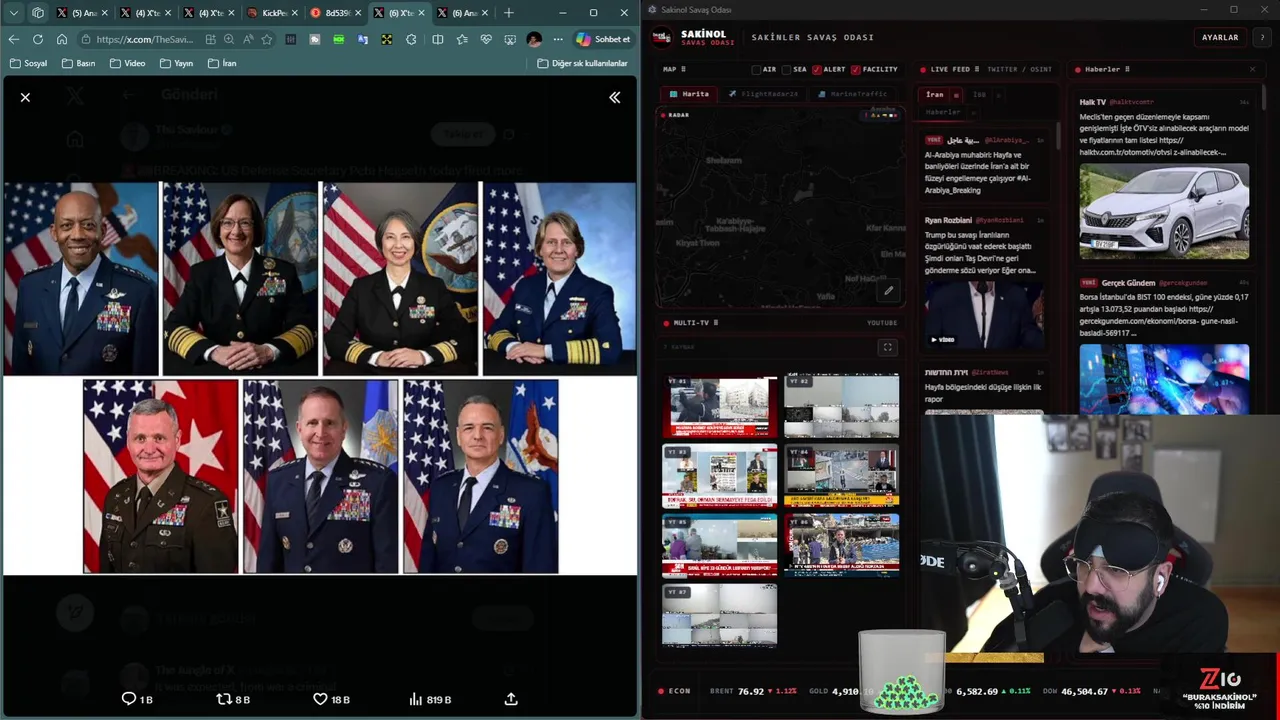
Task: Select the Harita map tab
Action: 689,94
